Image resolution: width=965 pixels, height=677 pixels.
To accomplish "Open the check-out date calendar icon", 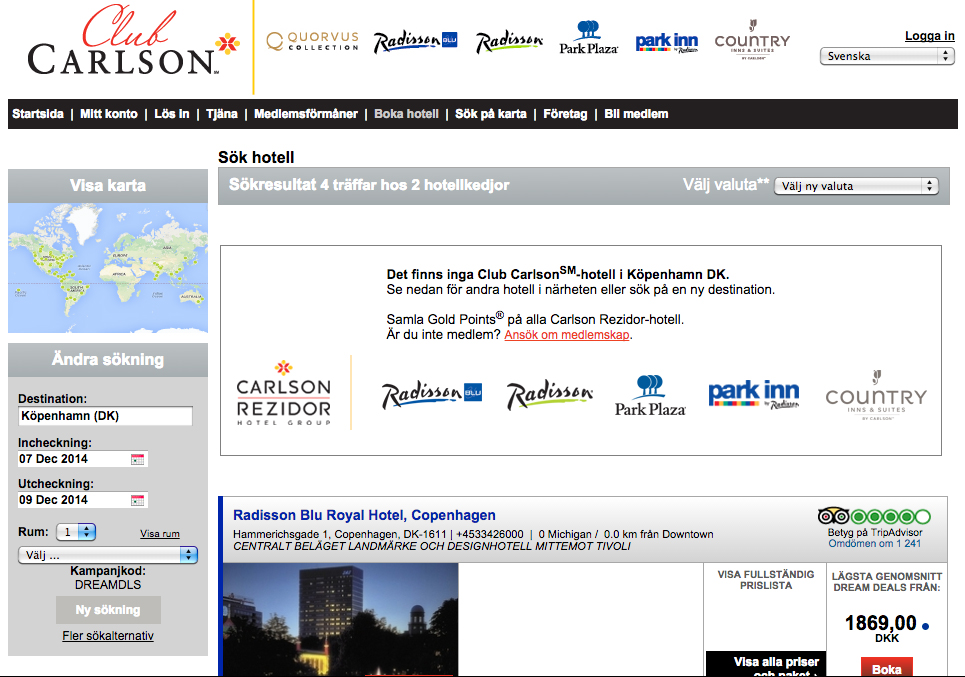I will click(138, 500).
